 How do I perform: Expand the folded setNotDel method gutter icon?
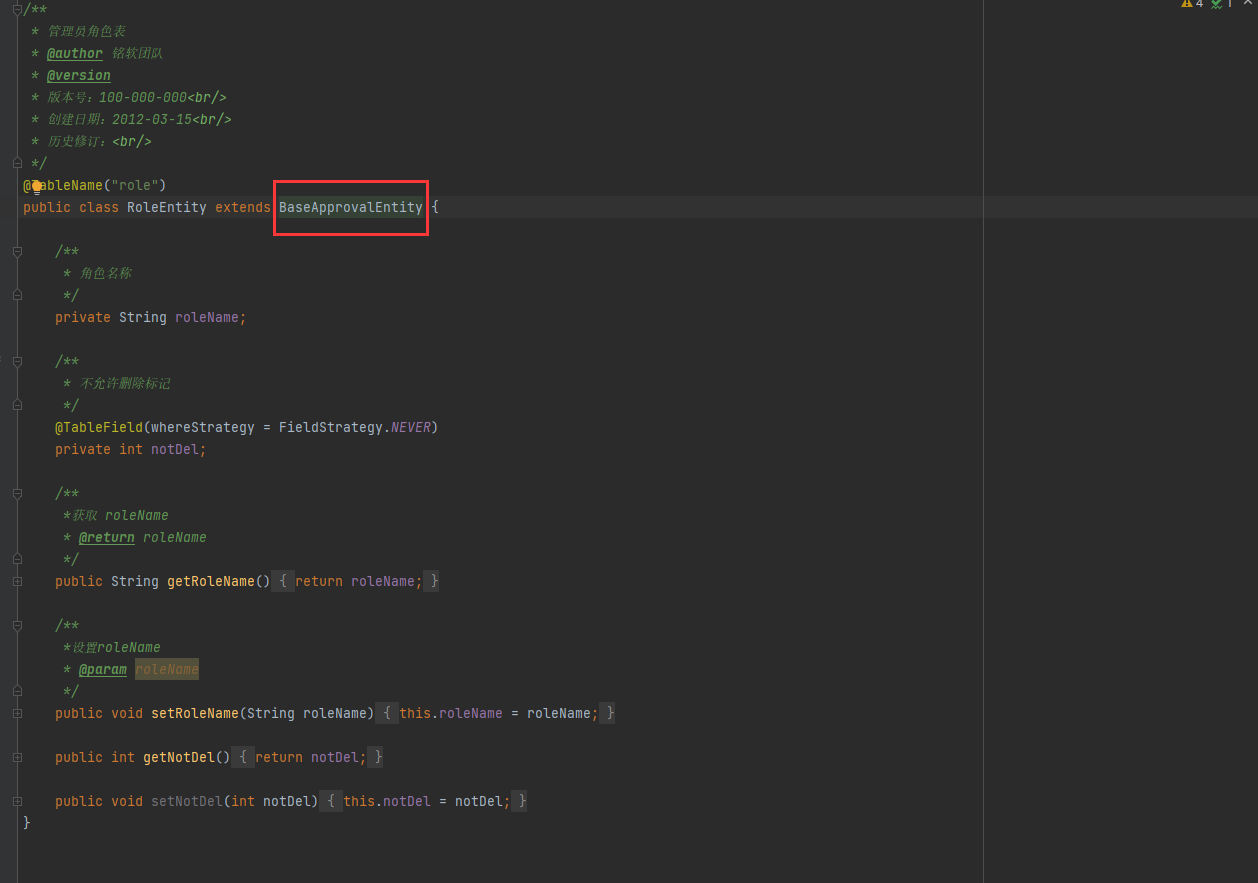tap(17, 801)
